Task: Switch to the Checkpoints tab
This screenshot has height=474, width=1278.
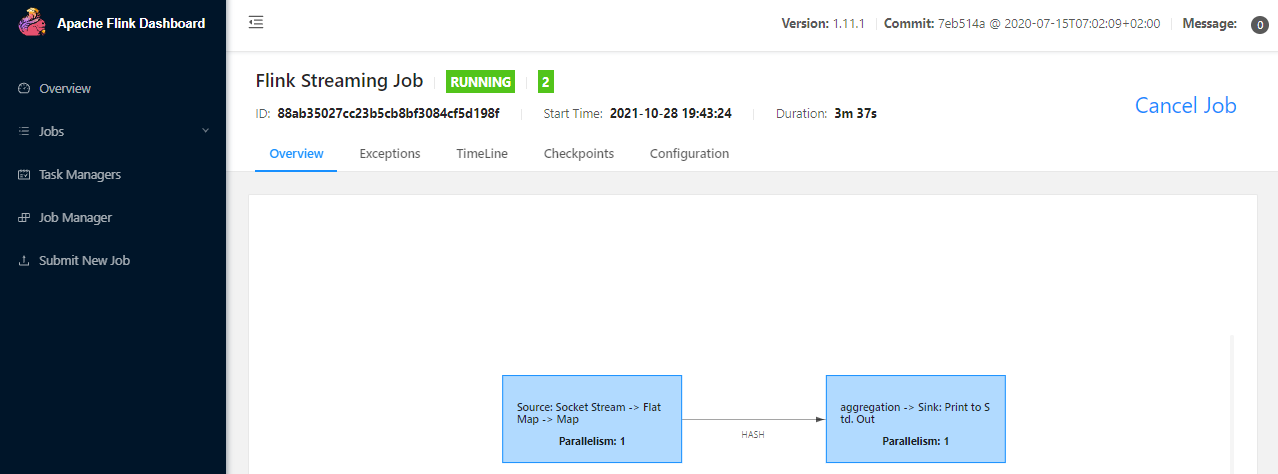Action: pos(579,153)
